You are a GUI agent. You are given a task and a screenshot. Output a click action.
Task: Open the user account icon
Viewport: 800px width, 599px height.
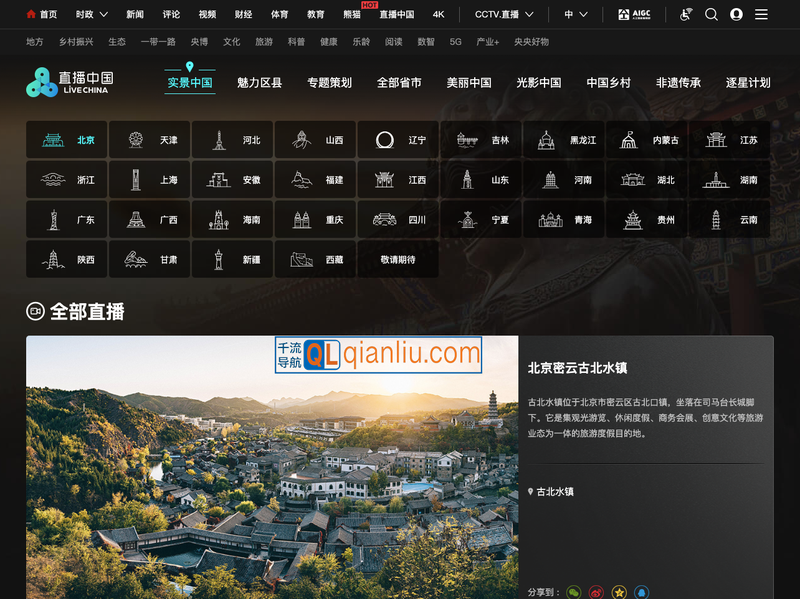point(736,14)
